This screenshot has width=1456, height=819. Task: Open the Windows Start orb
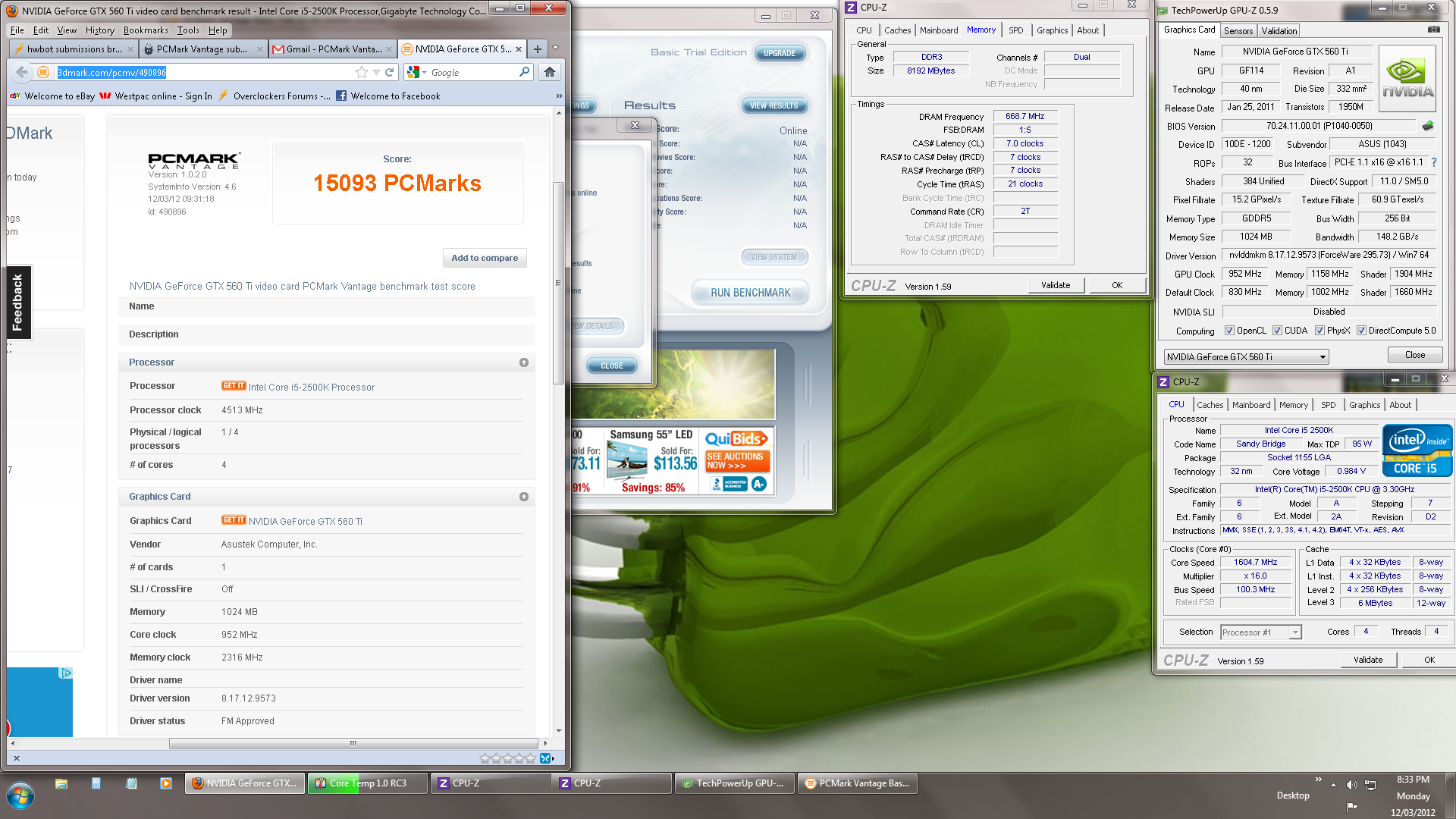pos(20,796)
